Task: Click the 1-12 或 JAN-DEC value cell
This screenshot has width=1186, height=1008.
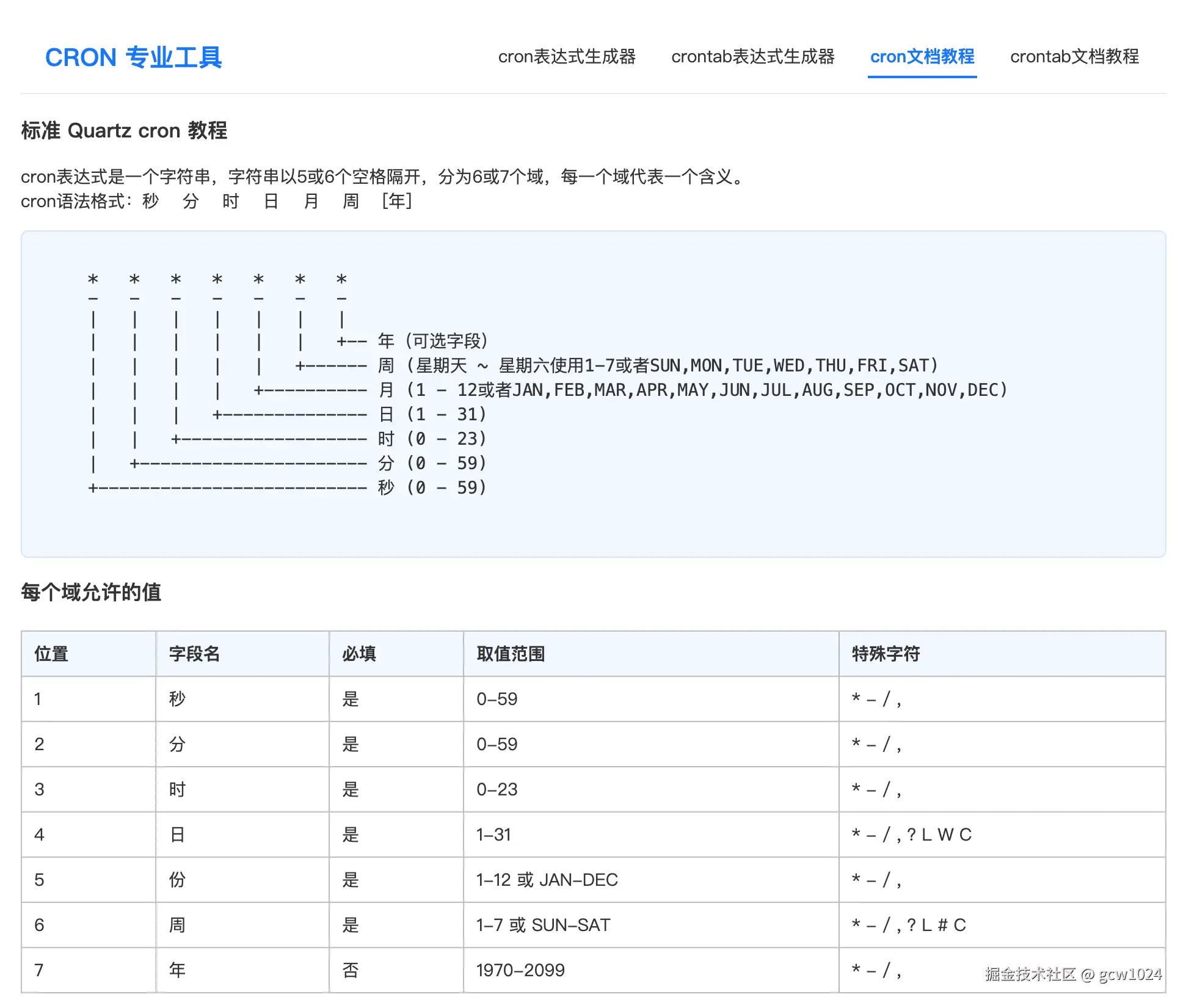Action: (x=547, y=880)
